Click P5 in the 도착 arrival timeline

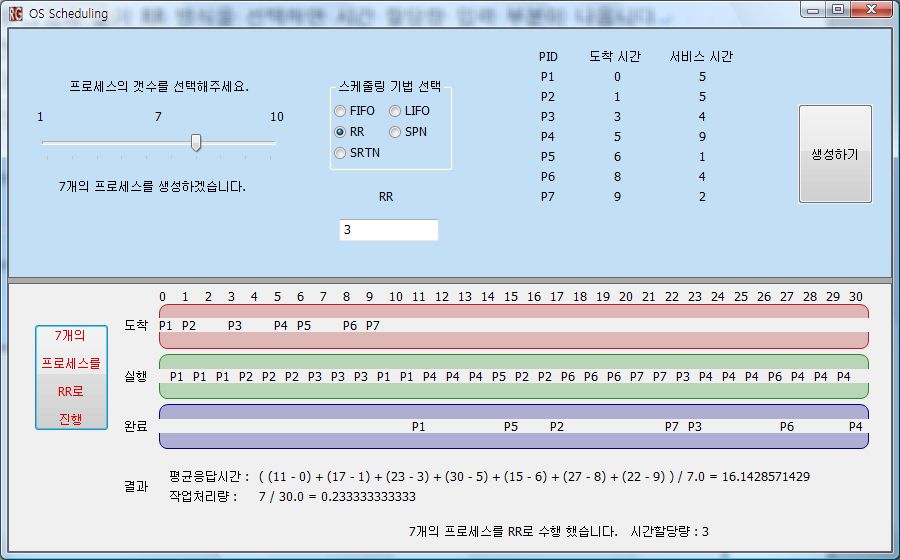point(304,326)
